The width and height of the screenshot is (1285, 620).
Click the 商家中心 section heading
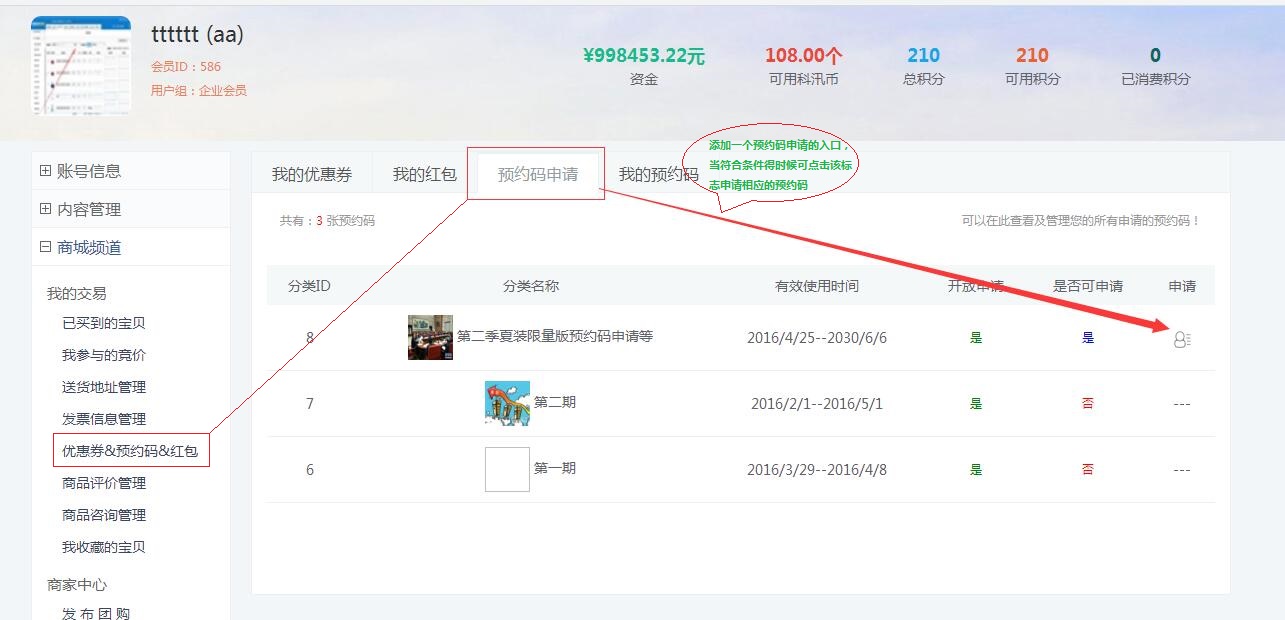click(77, 584)
